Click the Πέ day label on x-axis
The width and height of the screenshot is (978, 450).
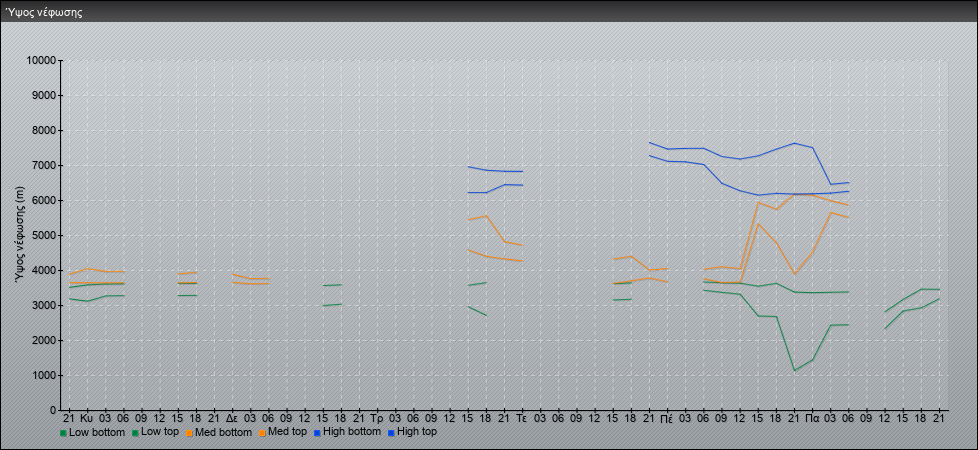pyautogui.click(x=667, y=418)
